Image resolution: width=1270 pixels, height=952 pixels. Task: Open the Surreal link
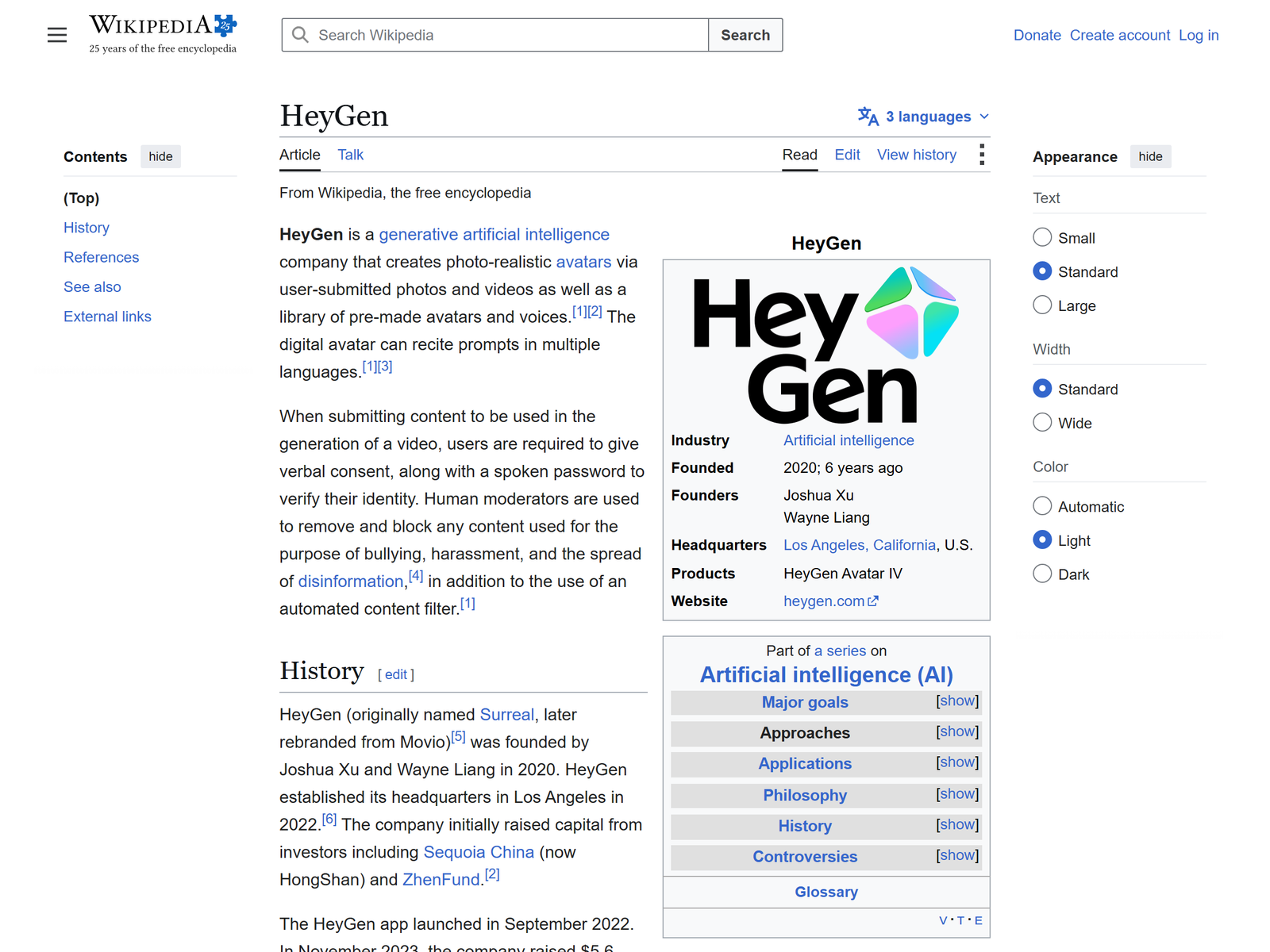click(506, 715)
